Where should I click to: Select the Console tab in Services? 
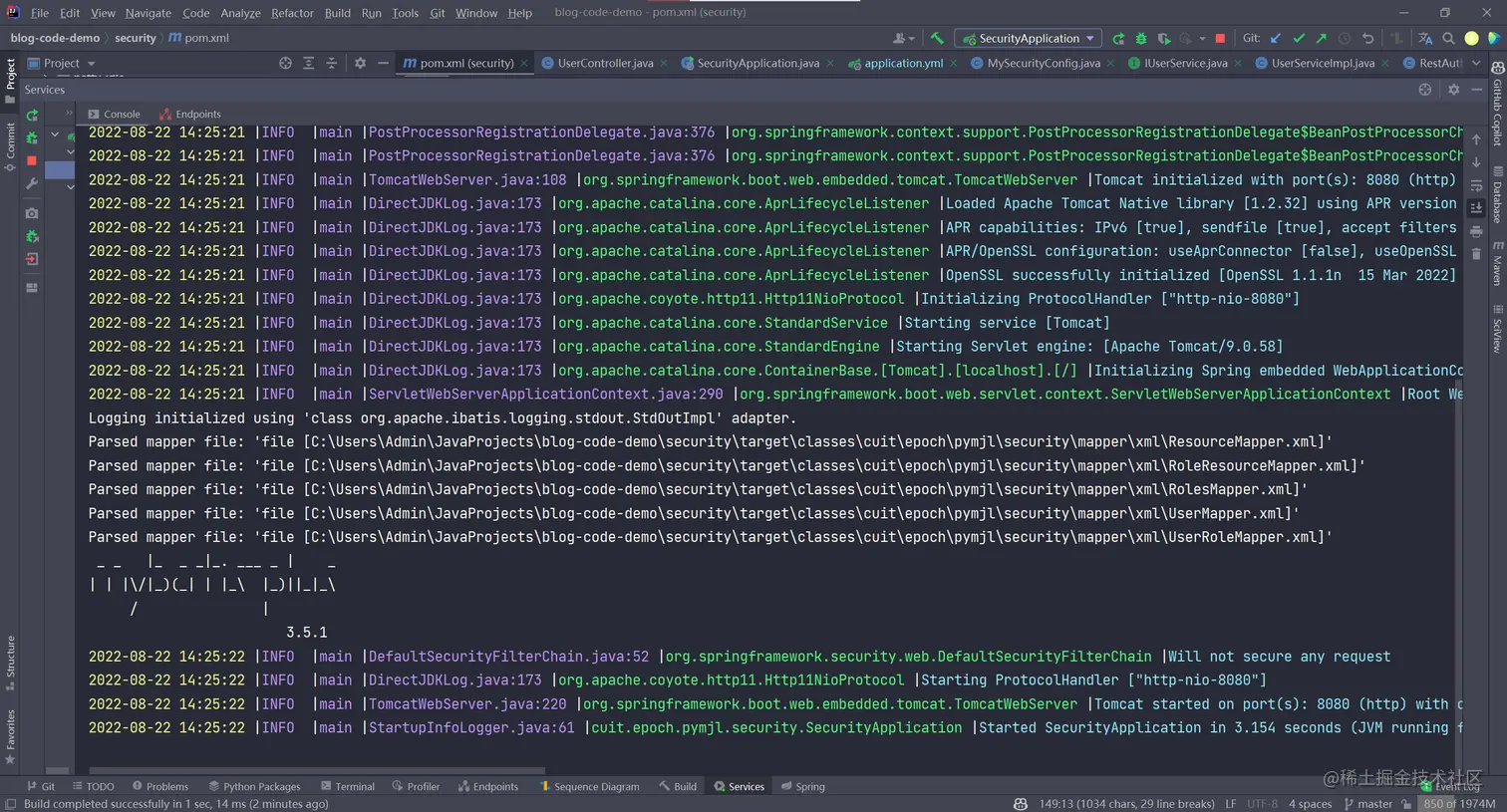[x=114, y=114]
